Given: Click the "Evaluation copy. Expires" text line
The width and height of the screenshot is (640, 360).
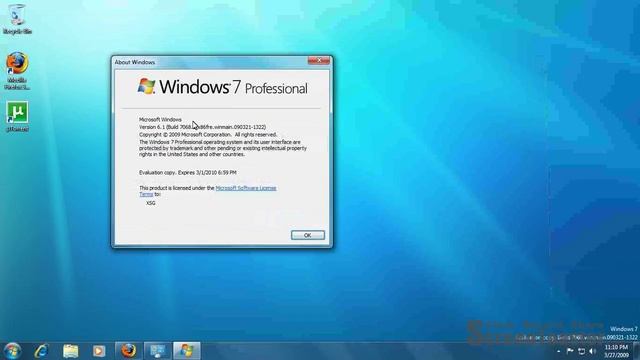Looking at the screenshot, I should (188, 173).
